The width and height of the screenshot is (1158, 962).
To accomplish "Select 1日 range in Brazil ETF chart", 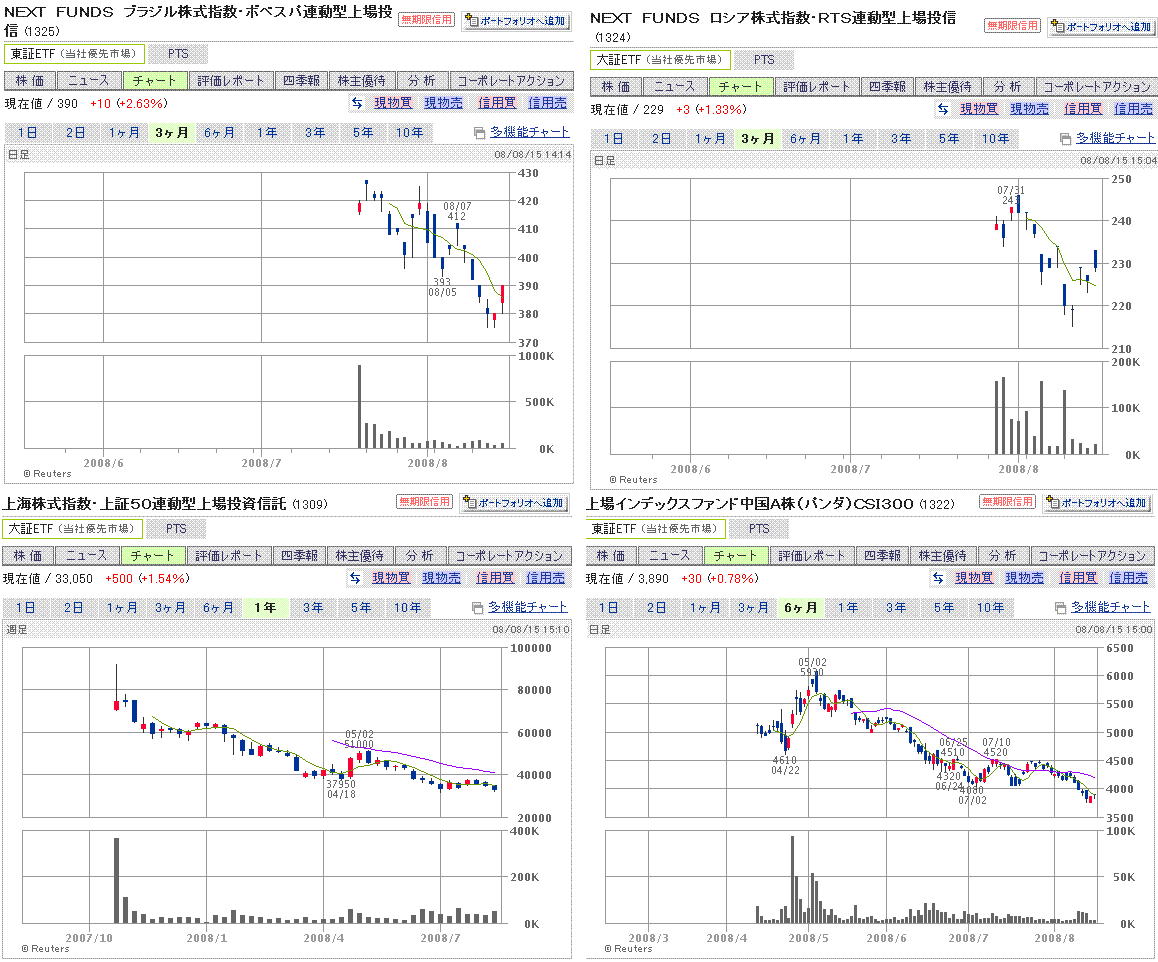I will [x=27, y=133].
